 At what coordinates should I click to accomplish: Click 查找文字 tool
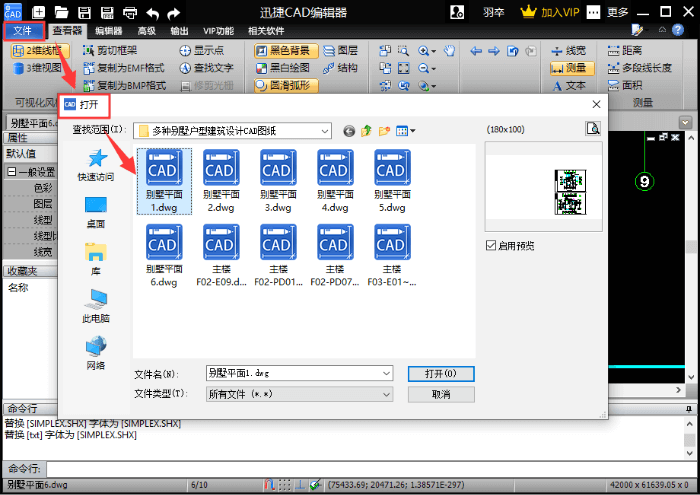[x=206, y=68]
